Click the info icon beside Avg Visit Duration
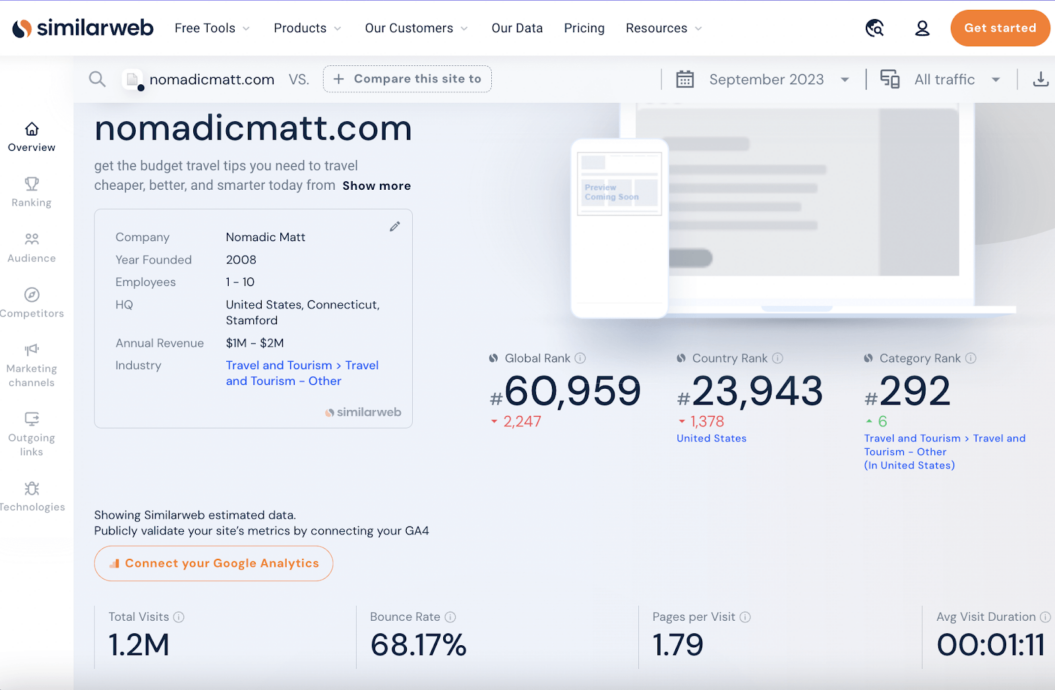 click(1045, 617)
